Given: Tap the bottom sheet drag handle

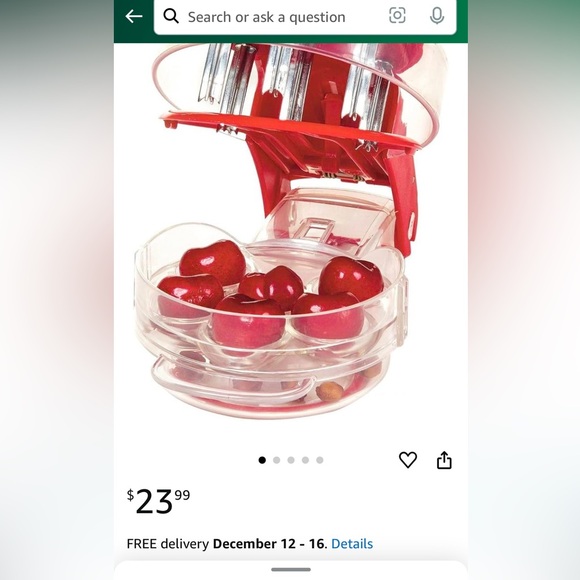Looking at the screenshot, I should click(x=291, y=570).
